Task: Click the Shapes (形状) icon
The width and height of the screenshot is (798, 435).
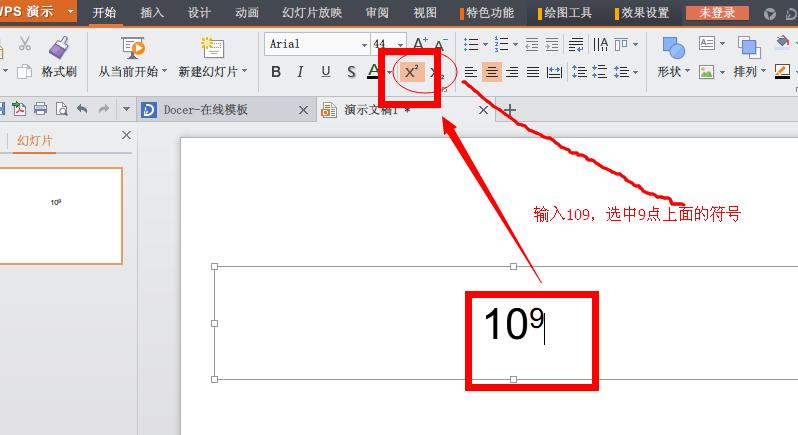Action: (x=673, y=48)
